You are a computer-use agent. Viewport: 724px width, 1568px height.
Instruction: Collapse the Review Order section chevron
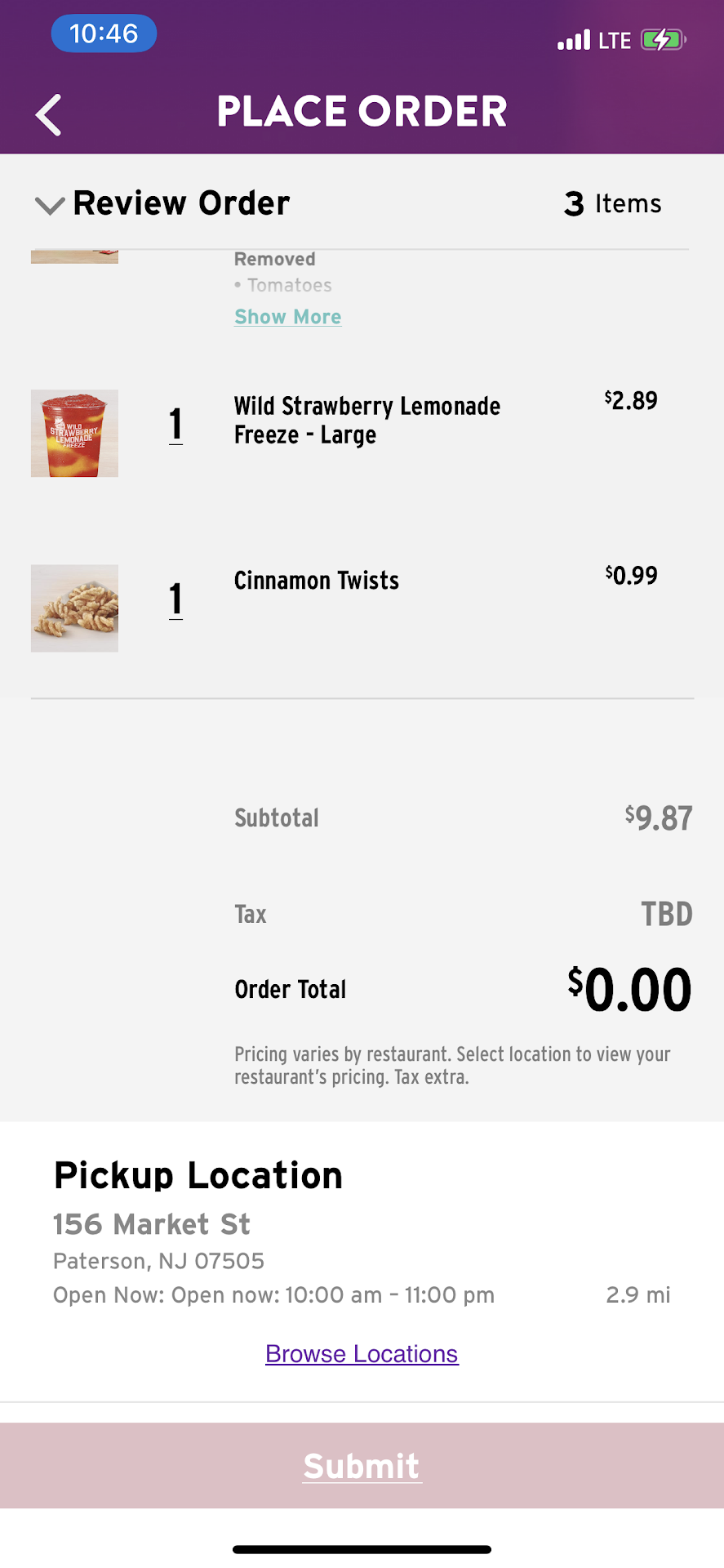50,205
